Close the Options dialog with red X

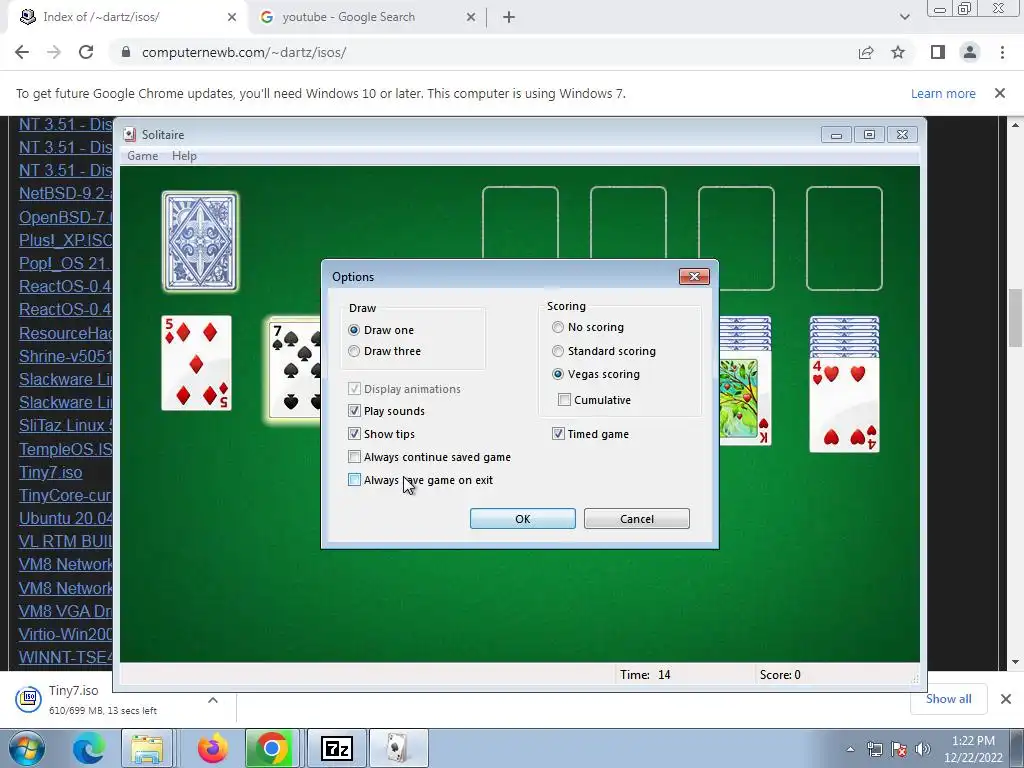[694, 276]
